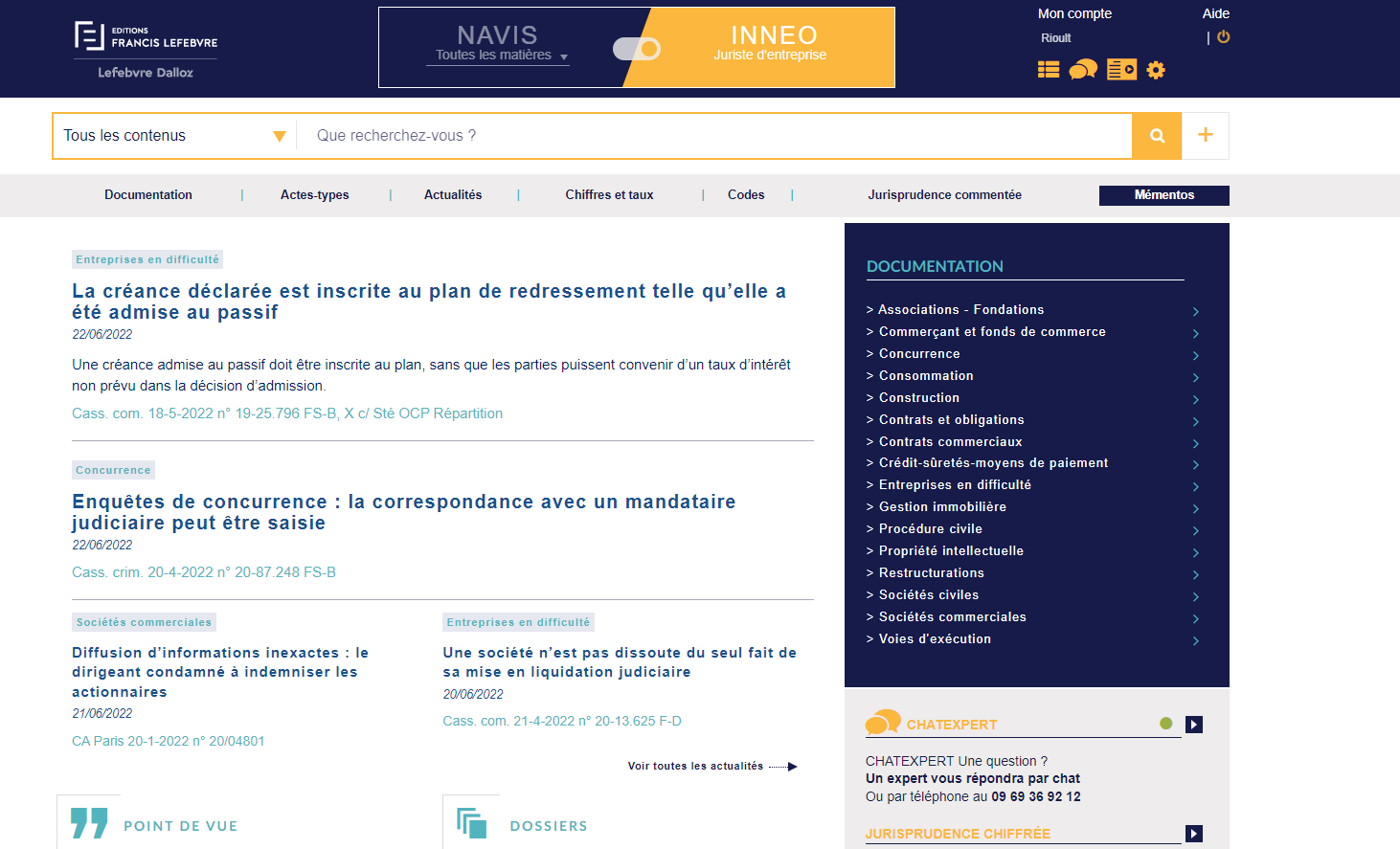
Task: Open Cass. com. 21-4-2022 reference link
Action: 562,721
